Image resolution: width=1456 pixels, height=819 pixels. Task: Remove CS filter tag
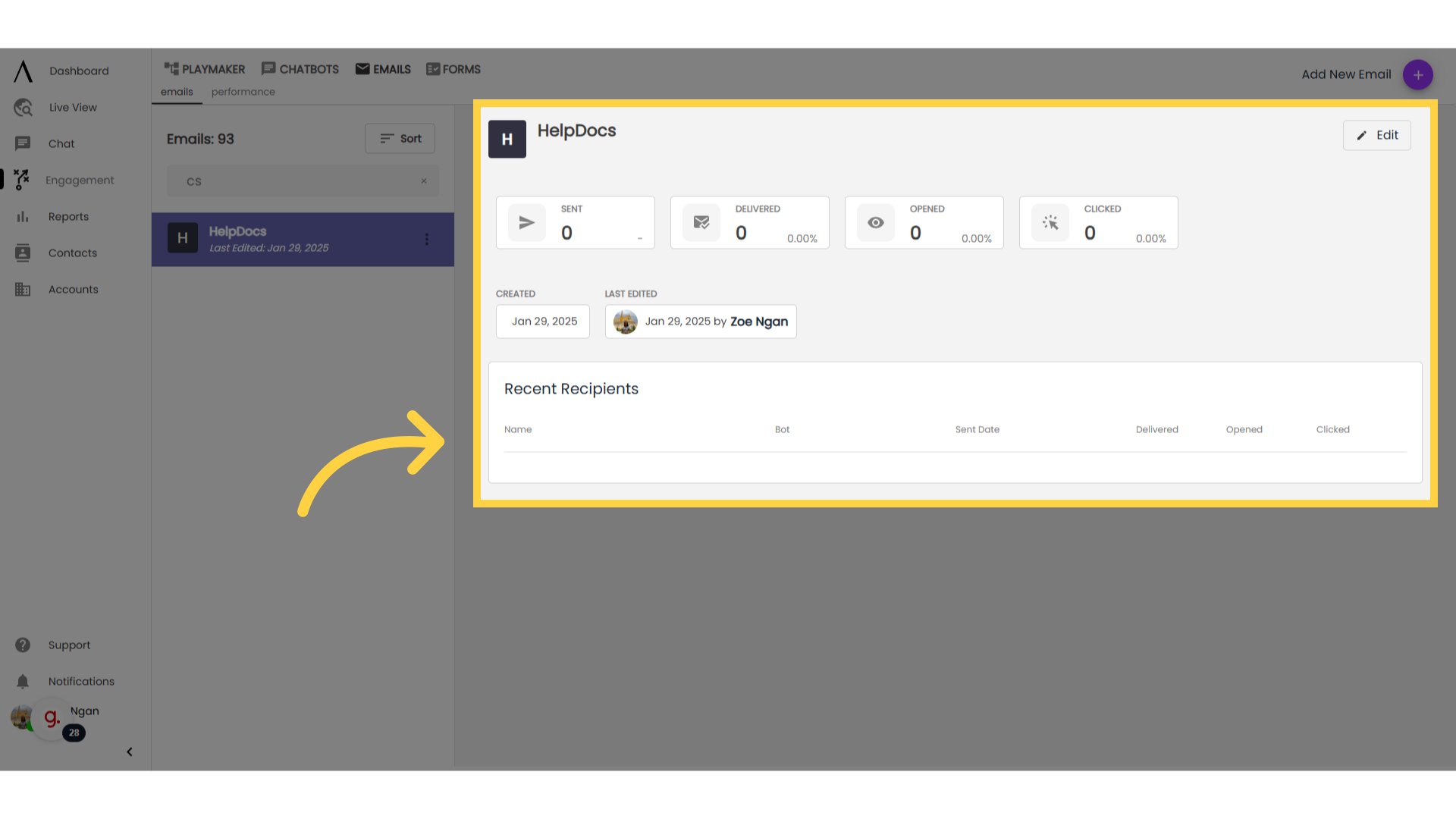424,181
